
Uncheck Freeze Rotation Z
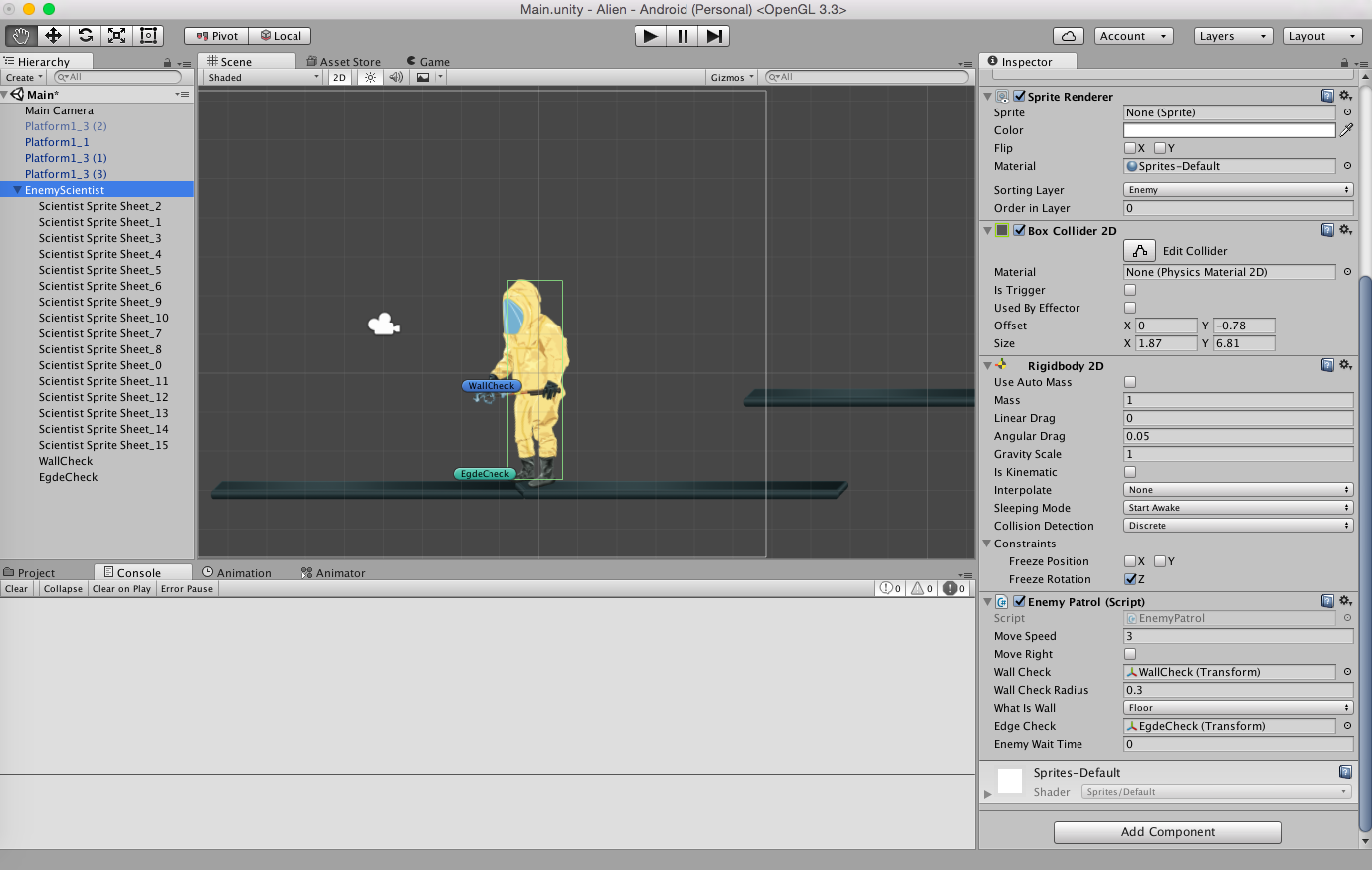click(x=1130, y=579)
